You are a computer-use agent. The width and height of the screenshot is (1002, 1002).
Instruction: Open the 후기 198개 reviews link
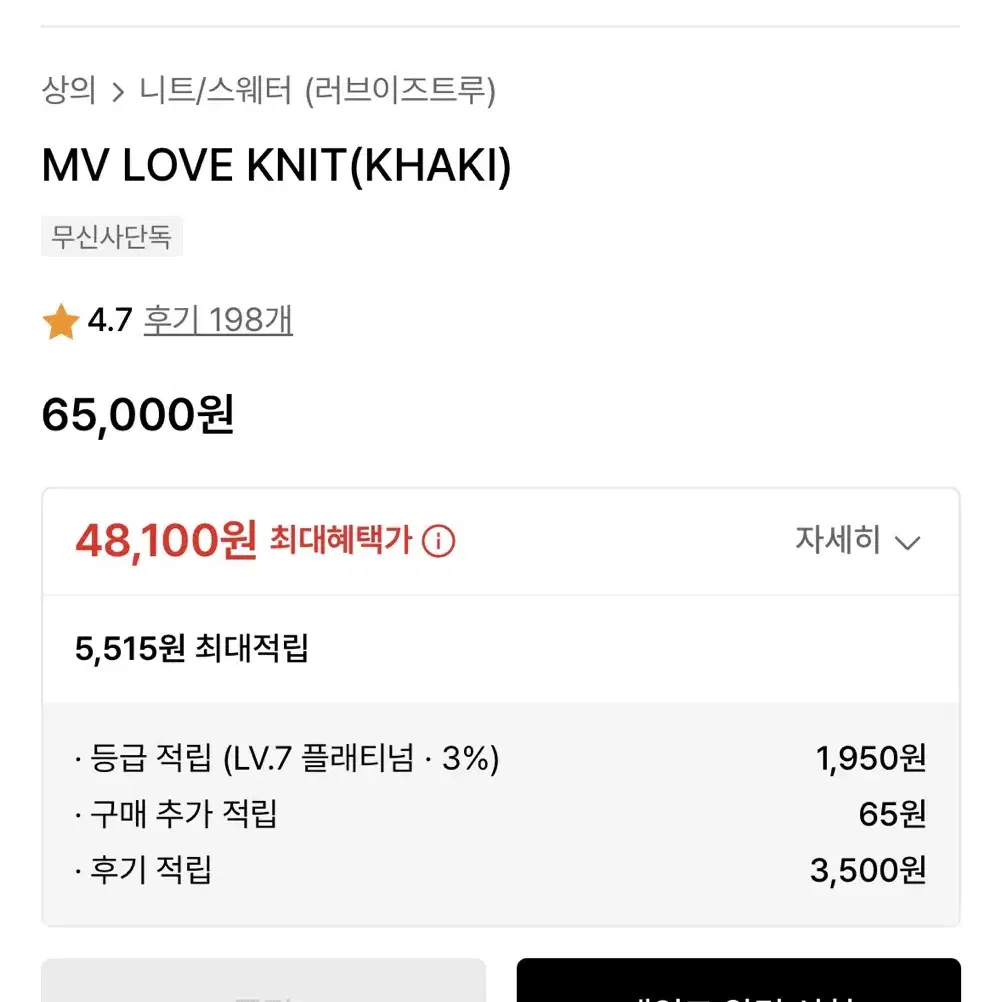pyautogui.click(x=218, y=320)
